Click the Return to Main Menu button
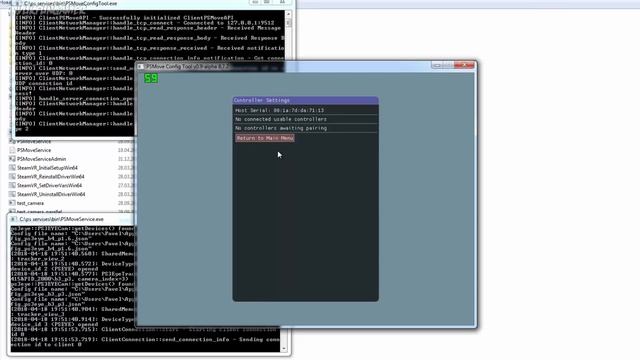Image resolution: width=640 pixels, height=360 pixels. point(264,138)
